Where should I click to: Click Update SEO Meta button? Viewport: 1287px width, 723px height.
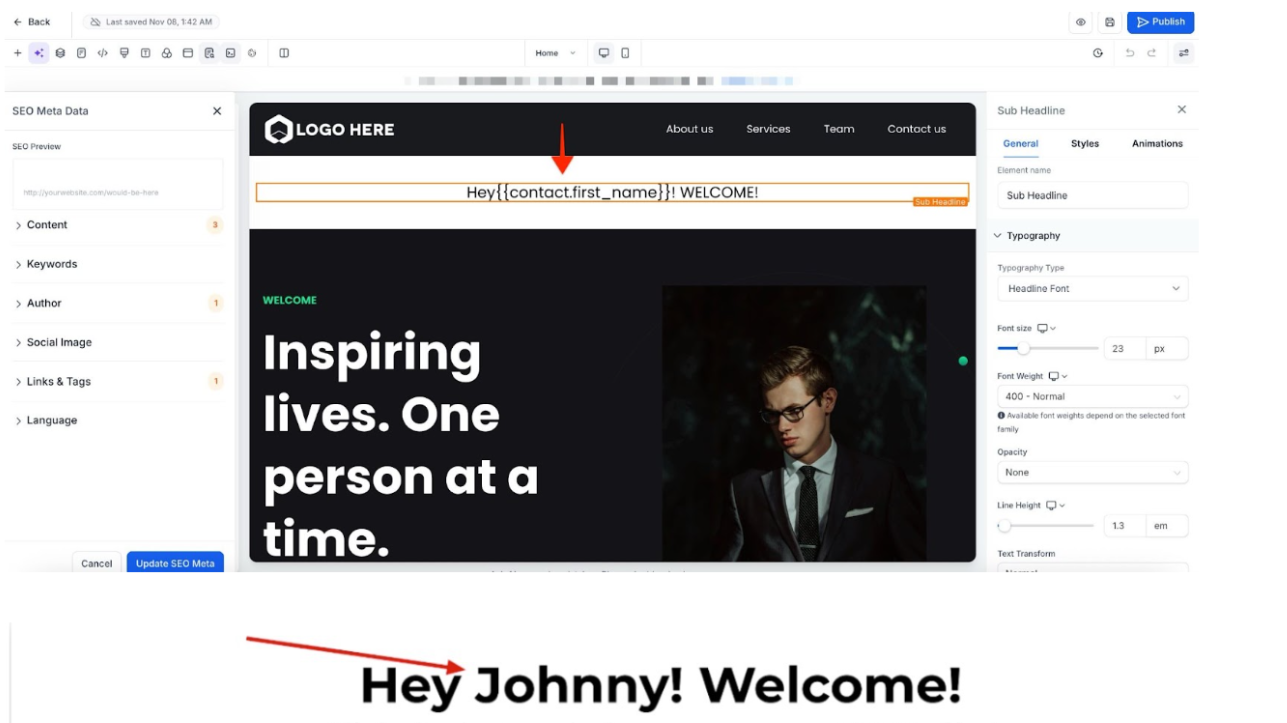[175, 563]
